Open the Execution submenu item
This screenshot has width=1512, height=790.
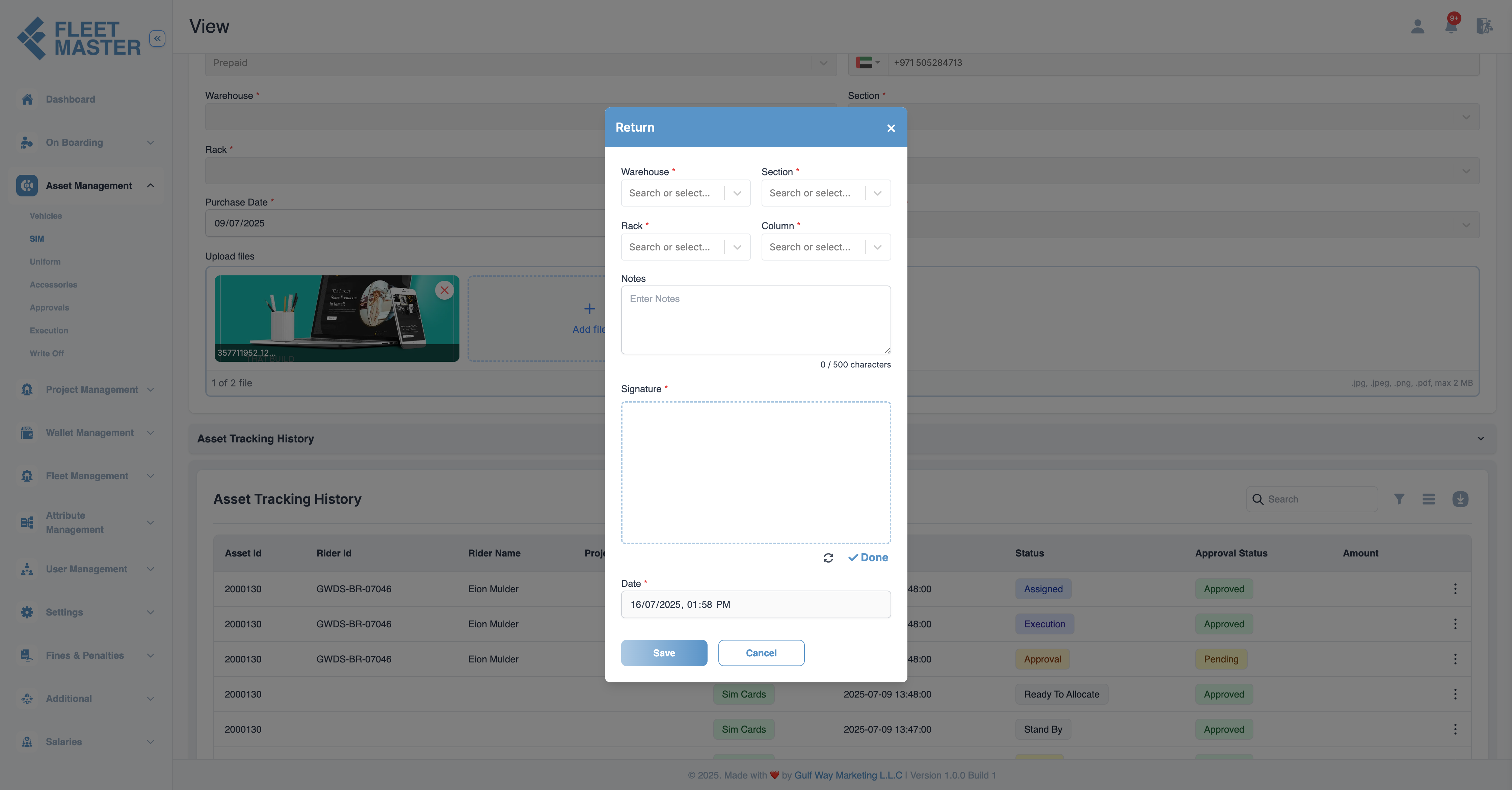point(49,330)
